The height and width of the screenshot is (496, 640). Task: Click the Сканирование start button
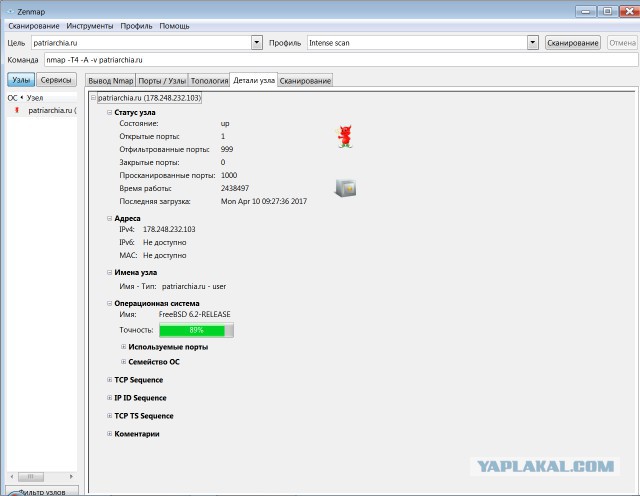(x=573, y=43)
